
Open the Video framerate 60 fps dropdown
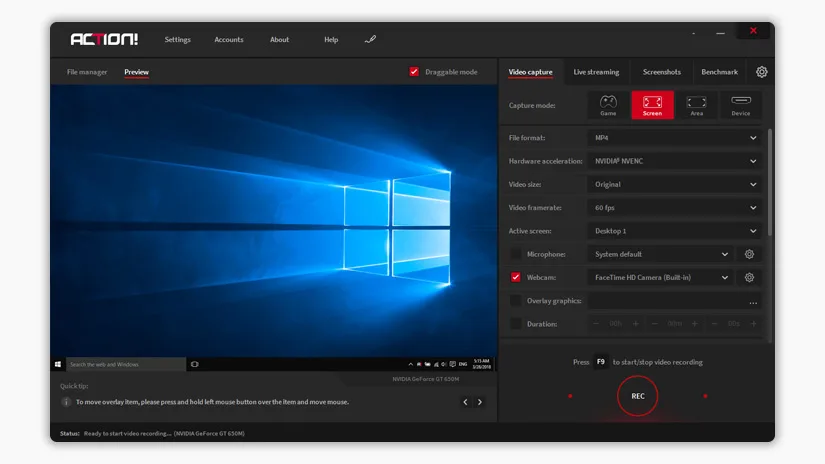click(675, 207)
